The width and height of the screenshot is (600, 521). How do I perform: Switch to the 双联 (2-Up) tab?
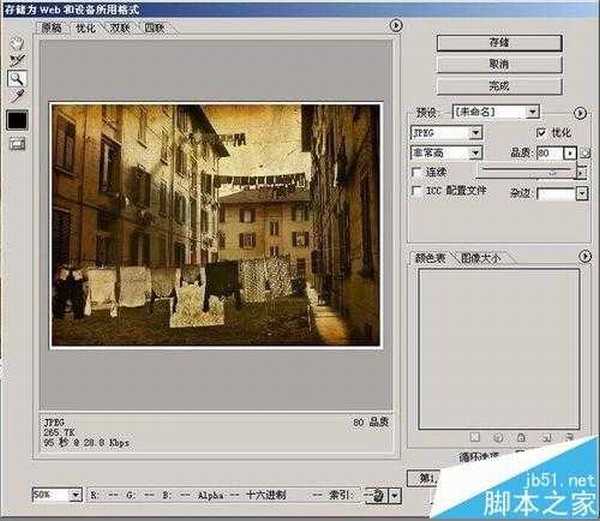(x=121, y=28)
